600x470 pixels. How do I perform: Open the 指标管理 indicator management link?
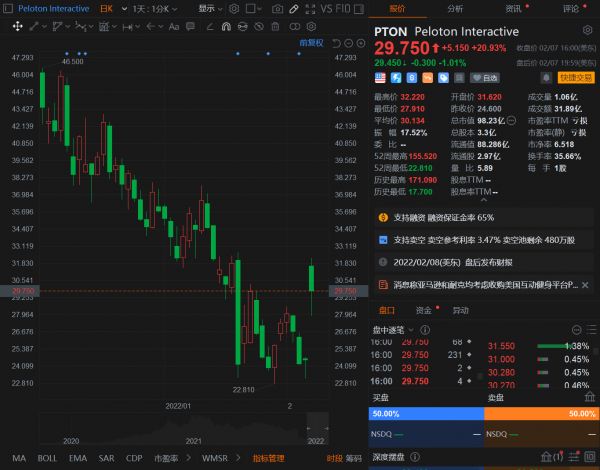(x=268, y=458)
